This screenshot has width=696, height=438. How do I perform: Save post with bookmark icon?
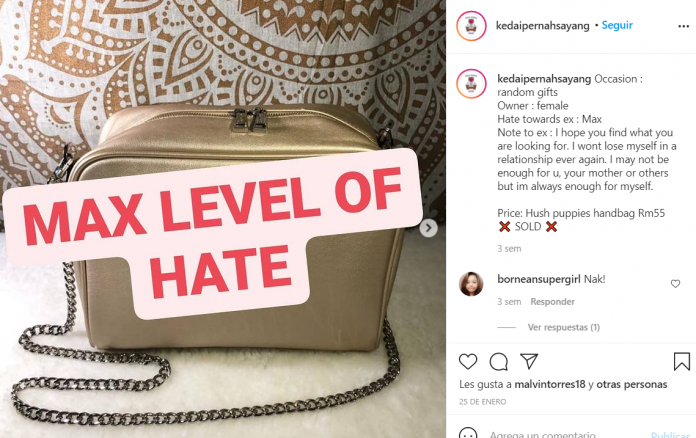pos(681,361)
